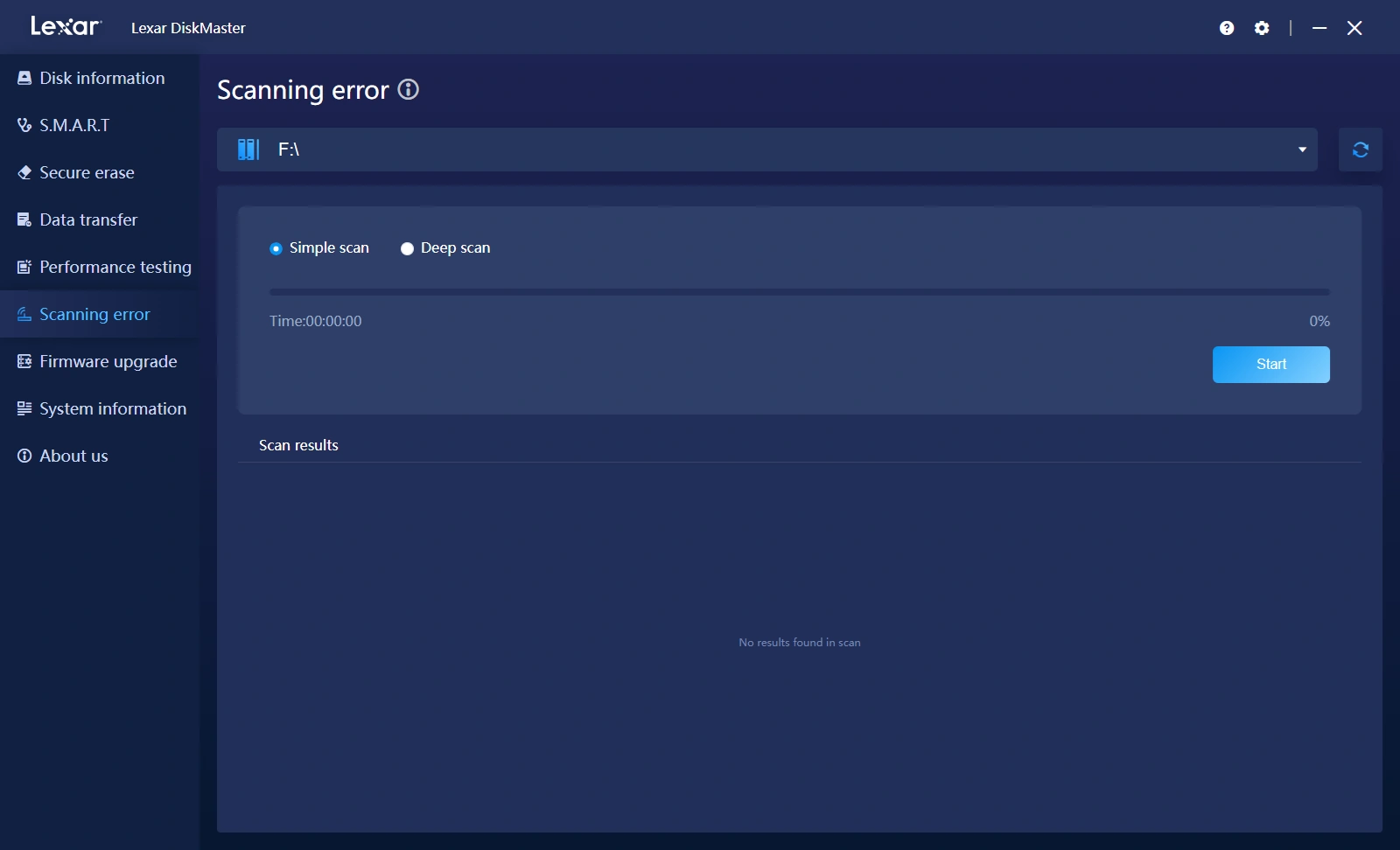Expand the drive selection dropdown arrow
Screen dimensions: 1400x850
tap(1302, 150)
